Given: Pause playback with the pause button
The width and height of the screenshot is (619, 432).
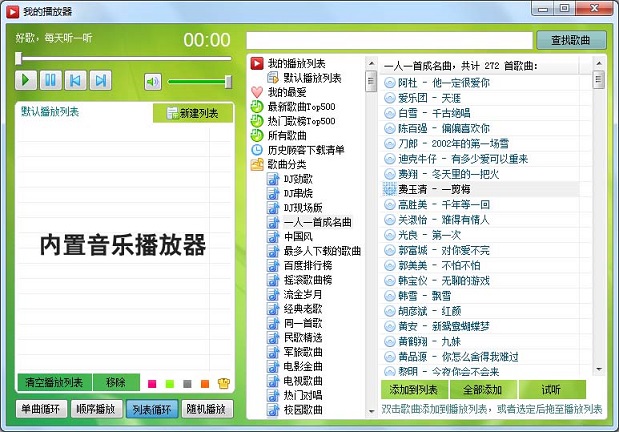Looking at the screenshot, I should click(51, 81).
